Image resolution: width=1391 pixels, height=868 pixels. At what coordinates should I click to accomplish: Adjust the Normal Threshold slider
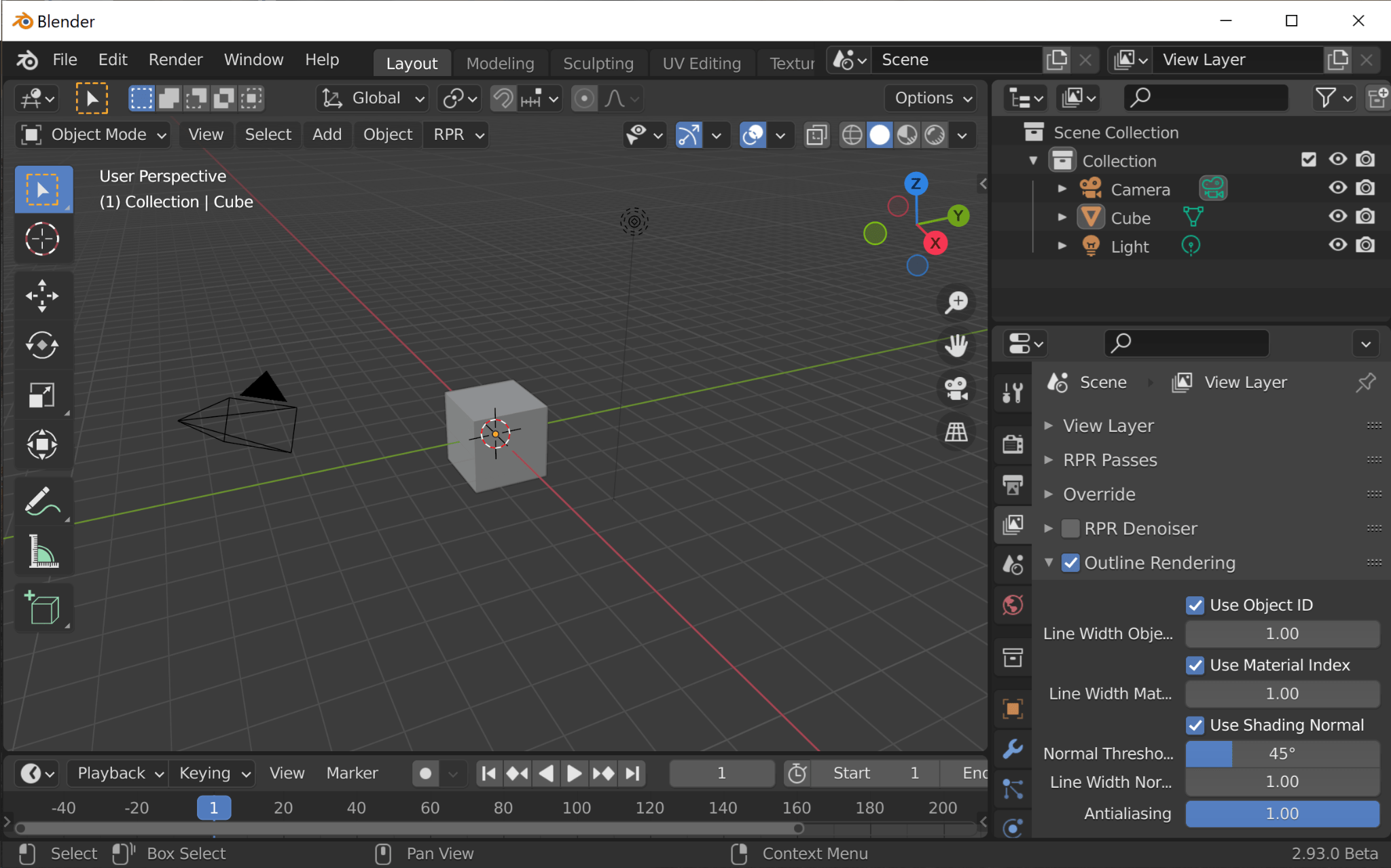tap(1281, 753)
